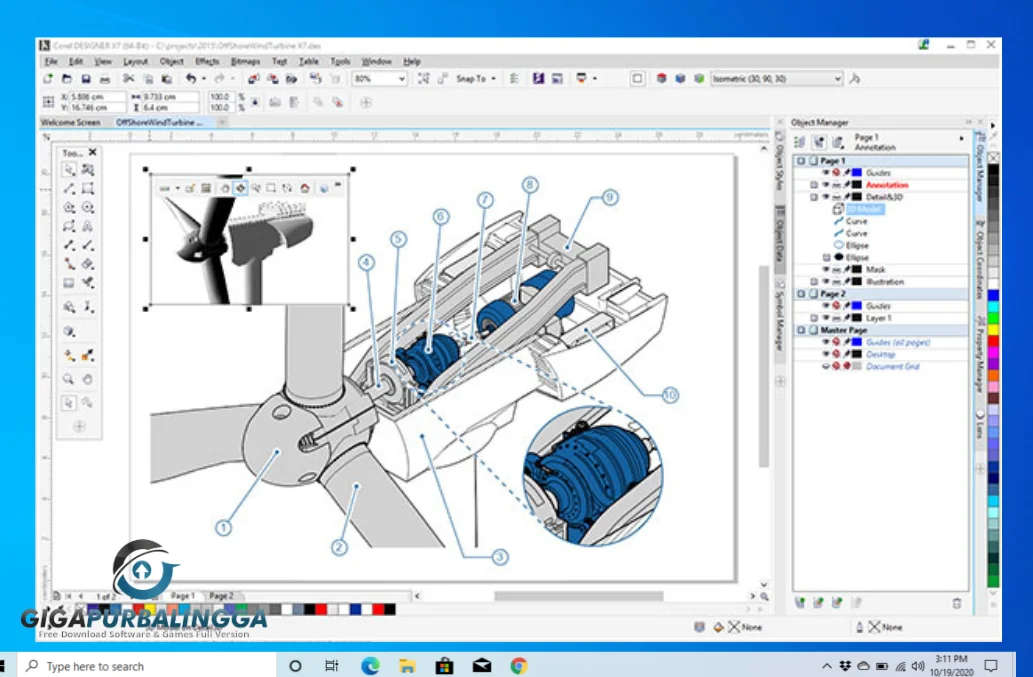Open the File menu

click(x=51, y=61)
